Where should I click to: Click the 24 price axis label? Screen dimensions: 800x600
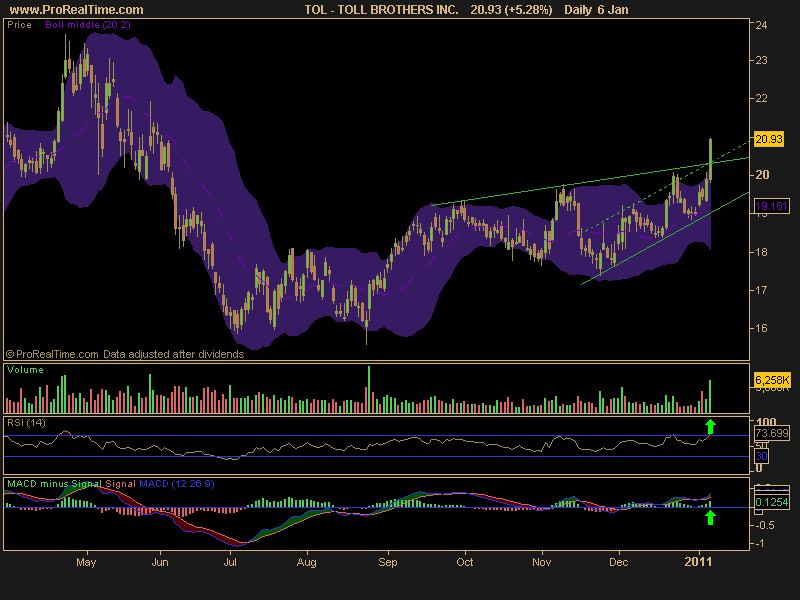tap(761, 25)
